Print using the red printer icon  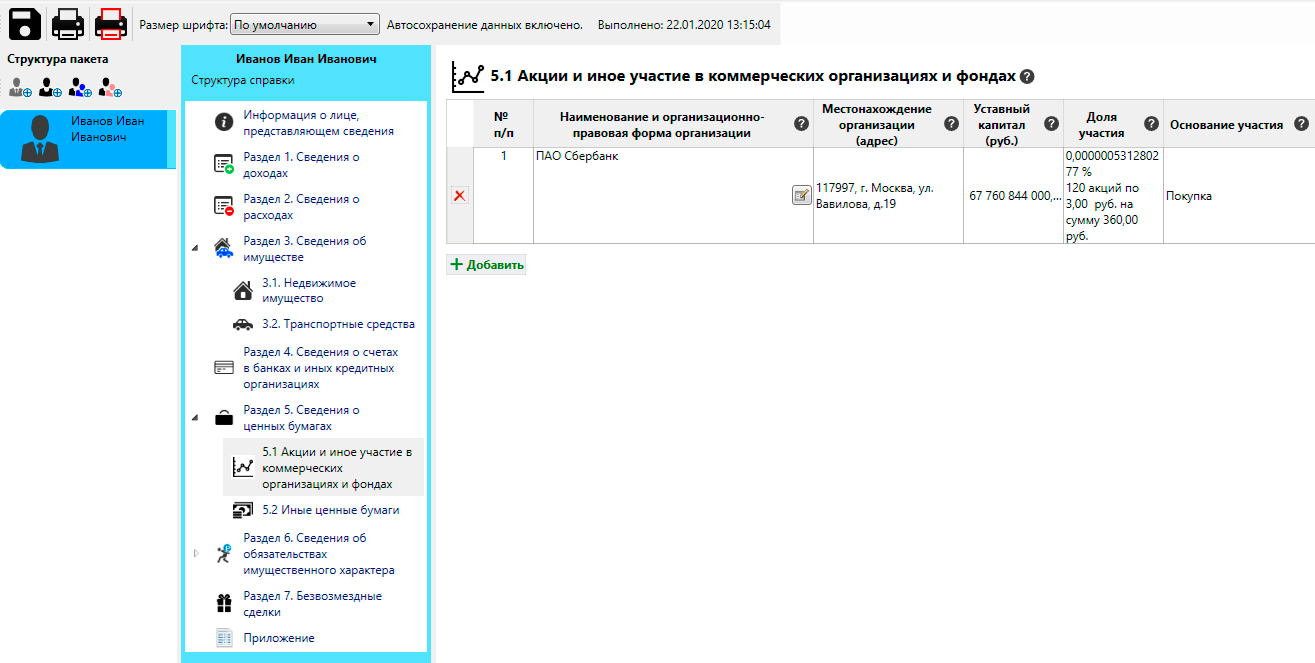click(x=111, y=22)
